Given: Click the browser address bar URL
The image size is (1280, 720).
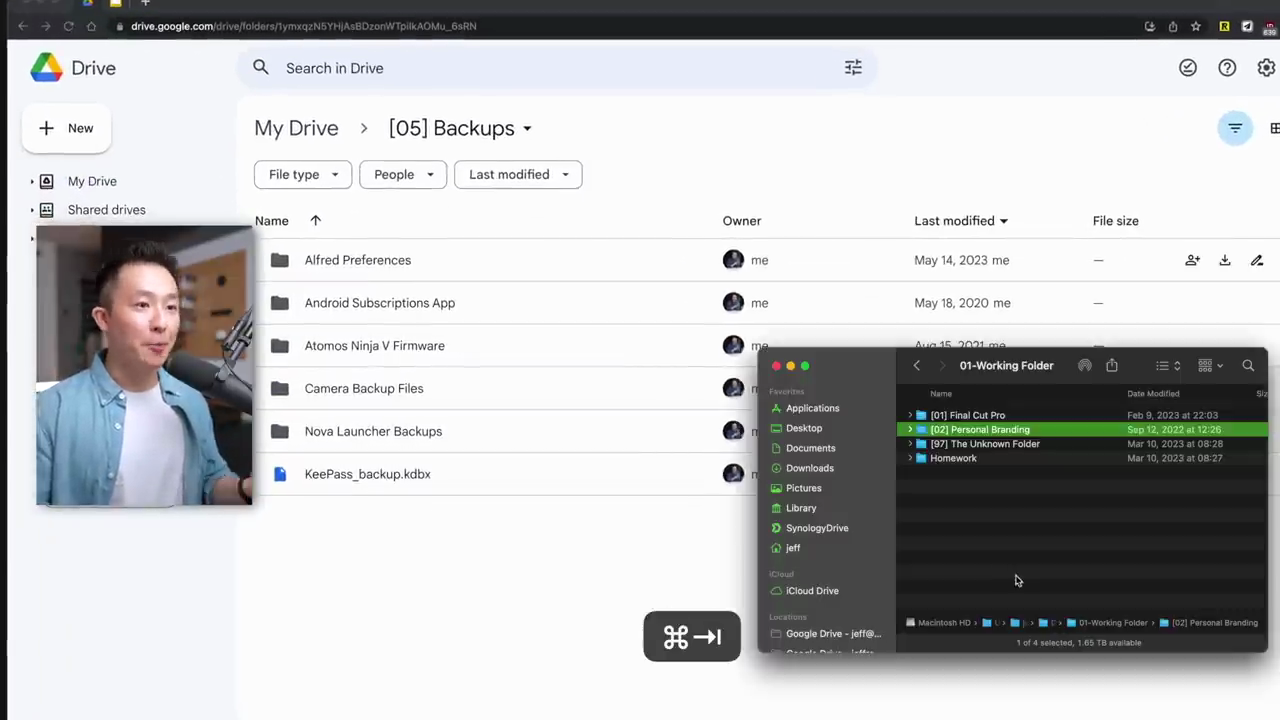Looking at the screenshot, I should 304,26.
